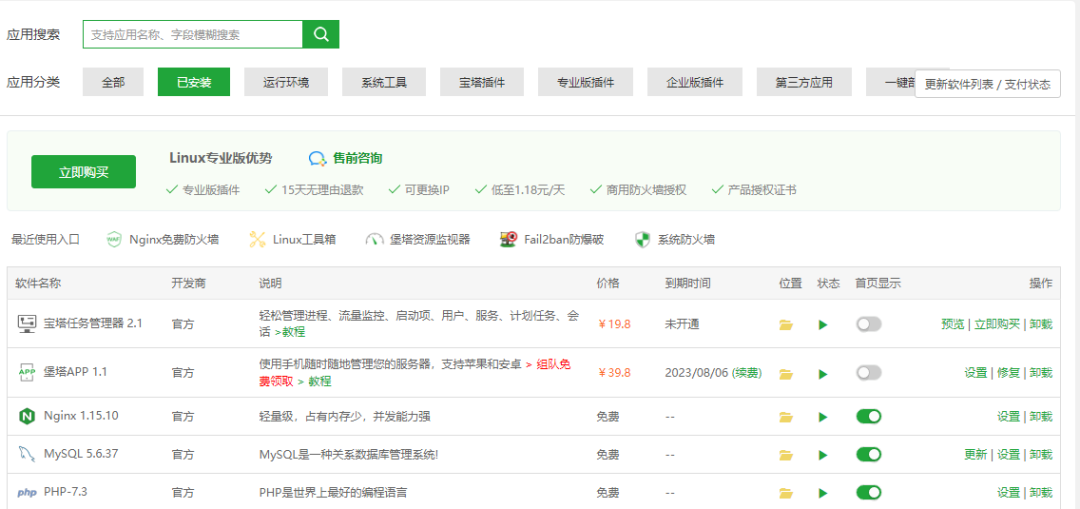Open folder location for Nginx 1.15.10

pyautogui.click(x=786, y=417)
